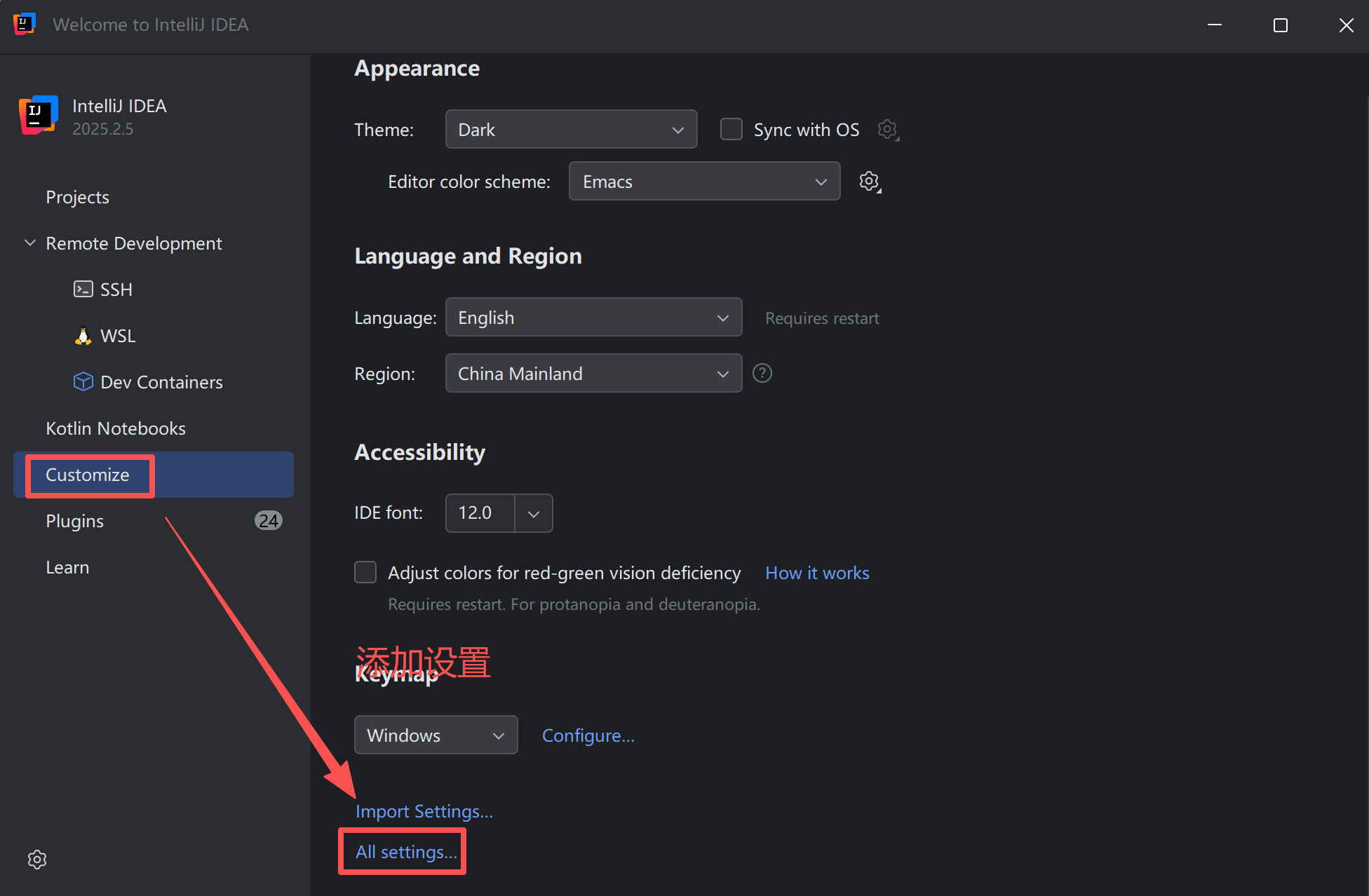Click the Requires restart note beside Language

tap(822, 318)
